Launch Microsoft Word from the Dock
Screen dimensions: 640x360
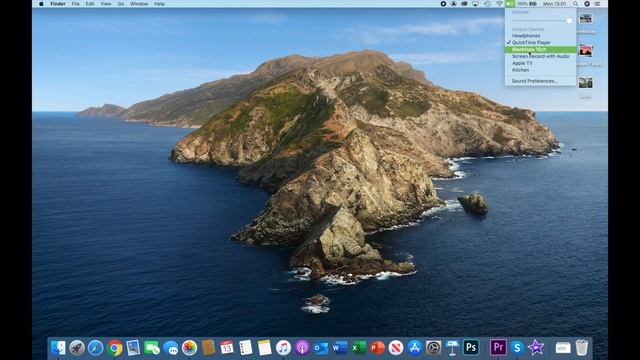tap(340, 348)
